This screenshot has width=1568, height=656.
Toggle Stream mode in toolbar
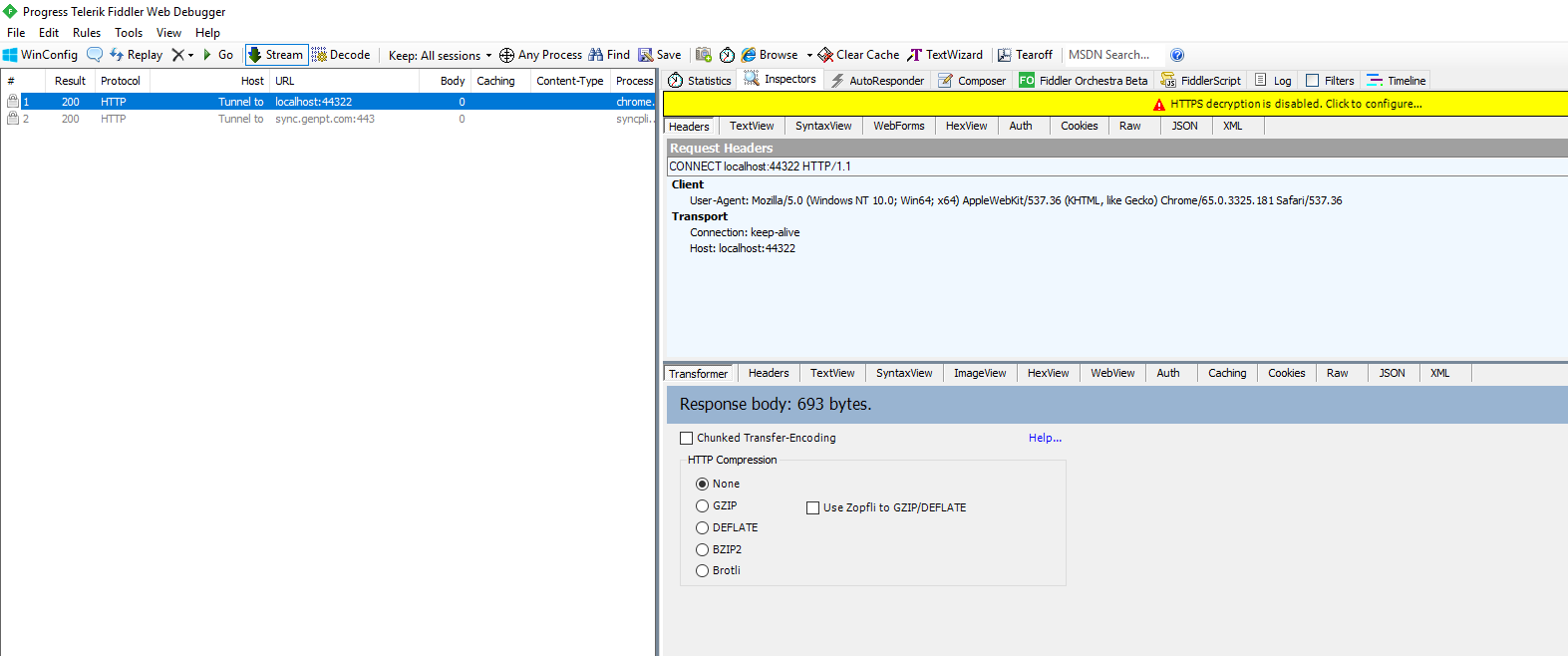(275, 55)
